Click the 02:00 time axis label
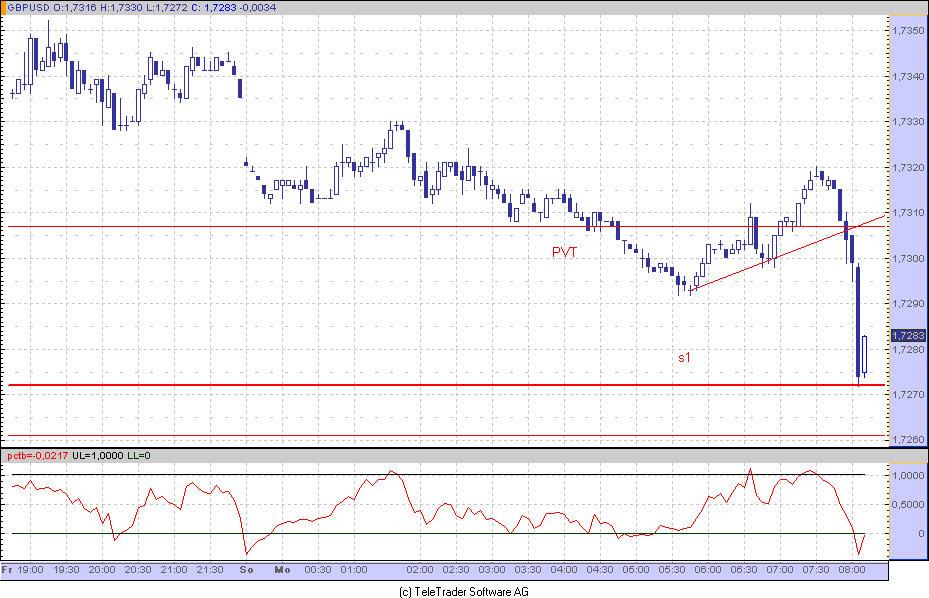Image resolution: width=929 pixels, height=598 pixels. (x=420, y=570)
